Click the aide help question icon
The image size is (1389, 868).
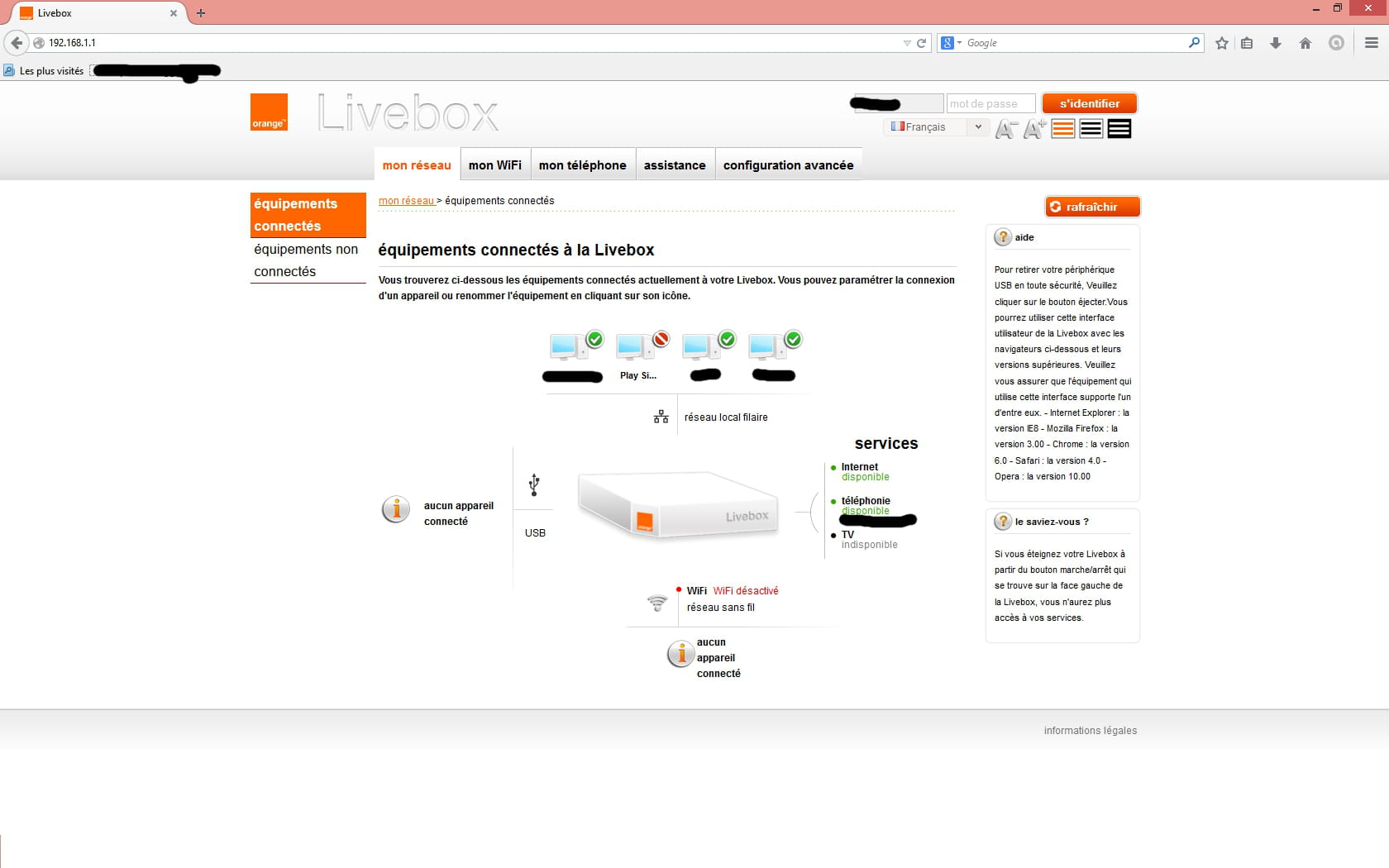coord(1003,237)
